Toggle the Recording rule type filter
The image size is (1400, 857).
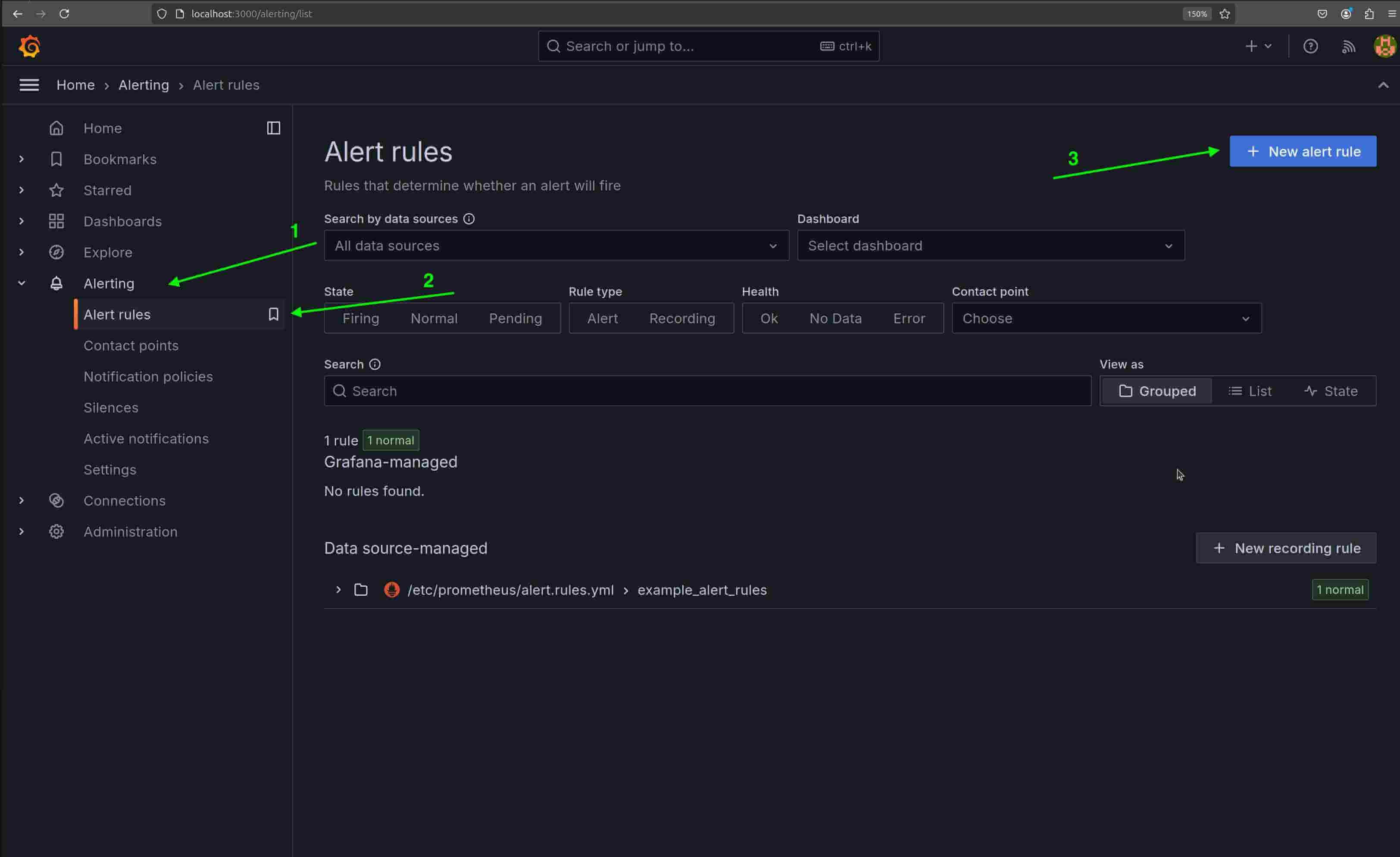[682, 318]
